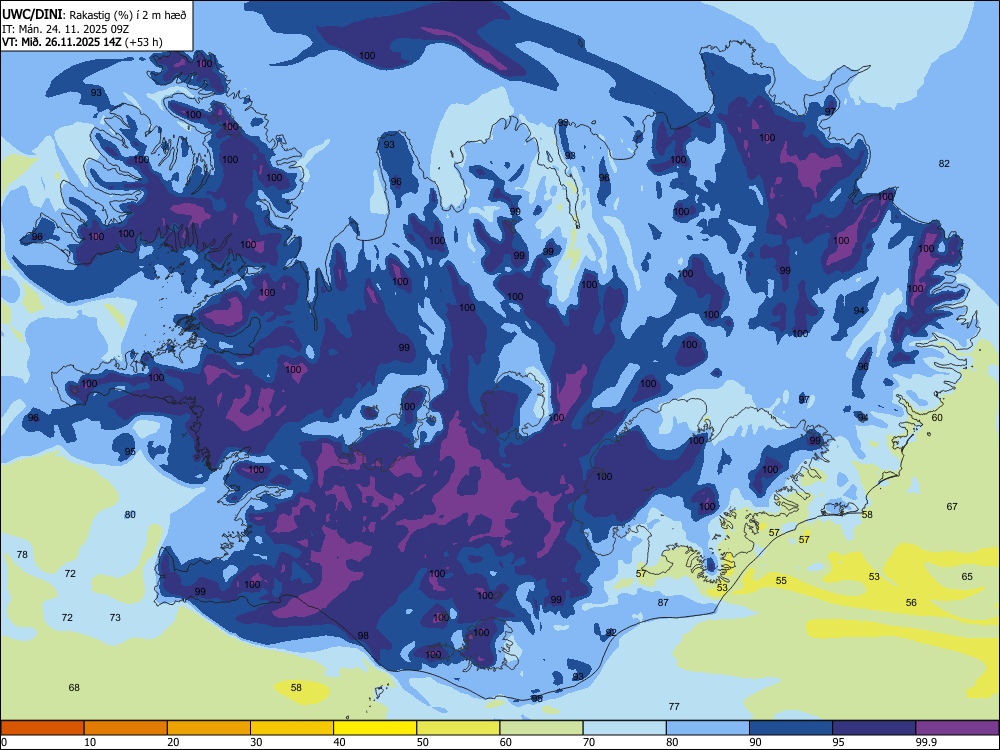Click the legend tick label "70"

coord(589,742)
